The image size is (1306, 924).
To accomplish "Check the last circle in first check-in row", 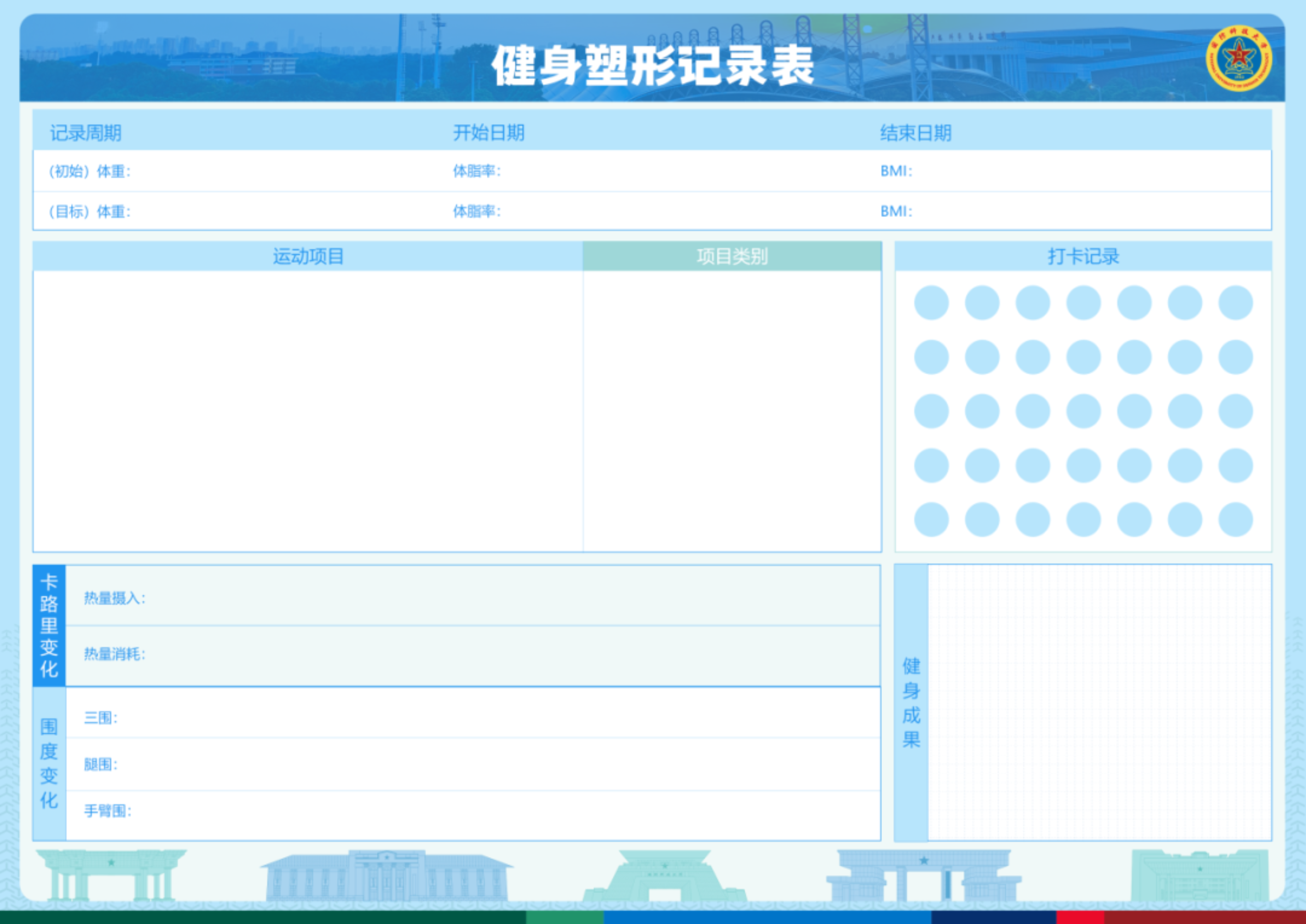I will point(1236,303).
